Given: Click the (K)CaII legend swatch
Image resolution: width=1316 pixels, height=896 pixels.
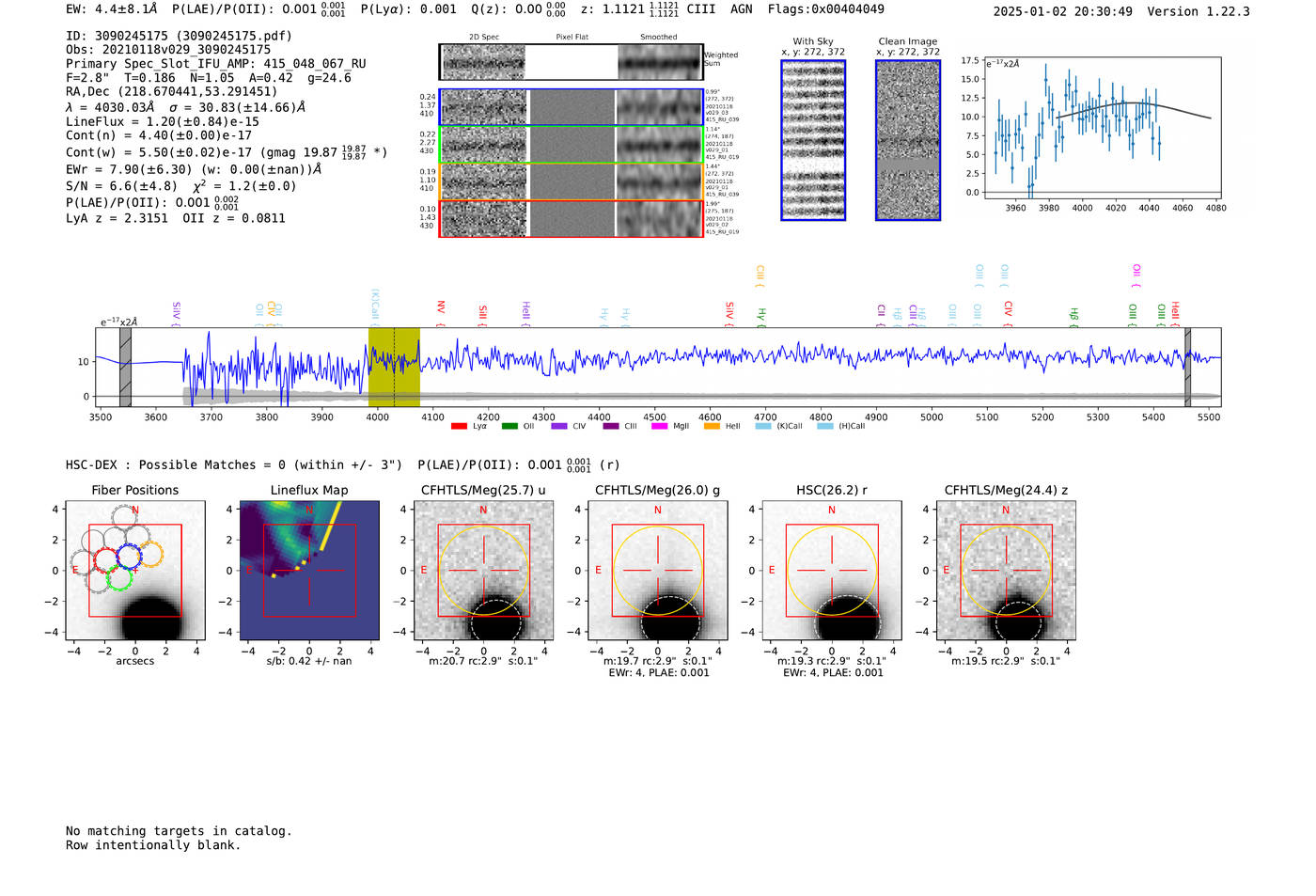Looking at the screenshot, I should [763, 427].
